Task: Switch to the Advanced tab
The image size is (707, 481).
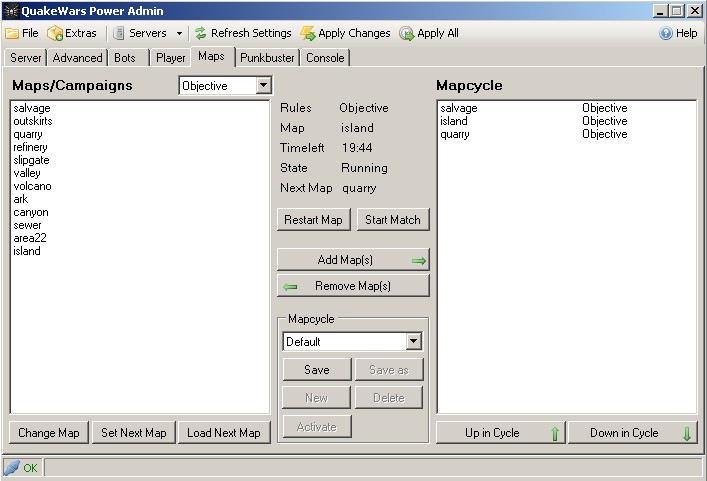Action: tap(77, 58)
